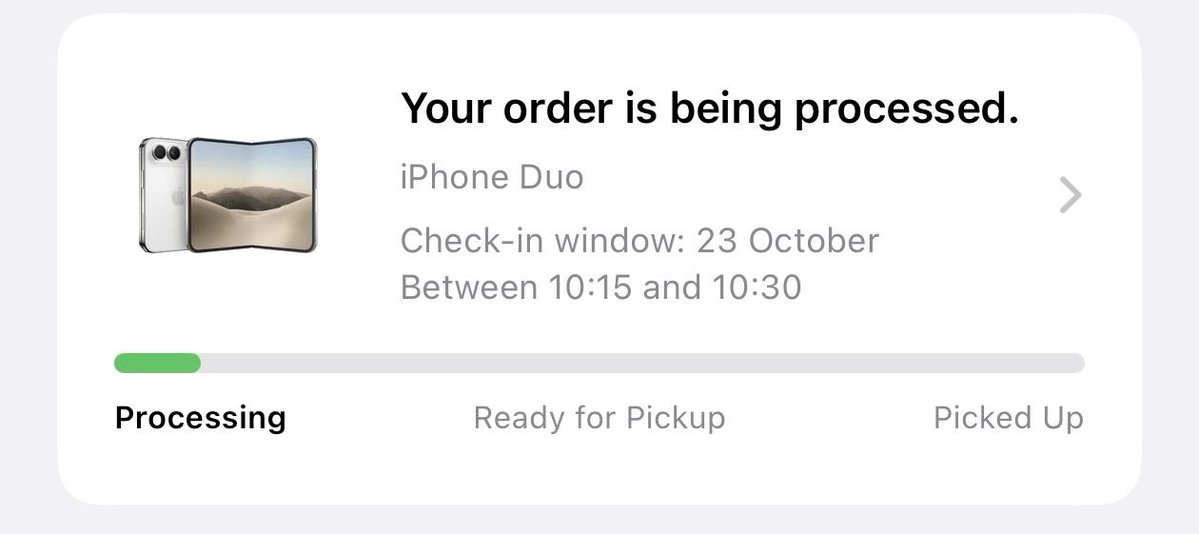Tap the iPhone Duo product name

click(492, 177)
